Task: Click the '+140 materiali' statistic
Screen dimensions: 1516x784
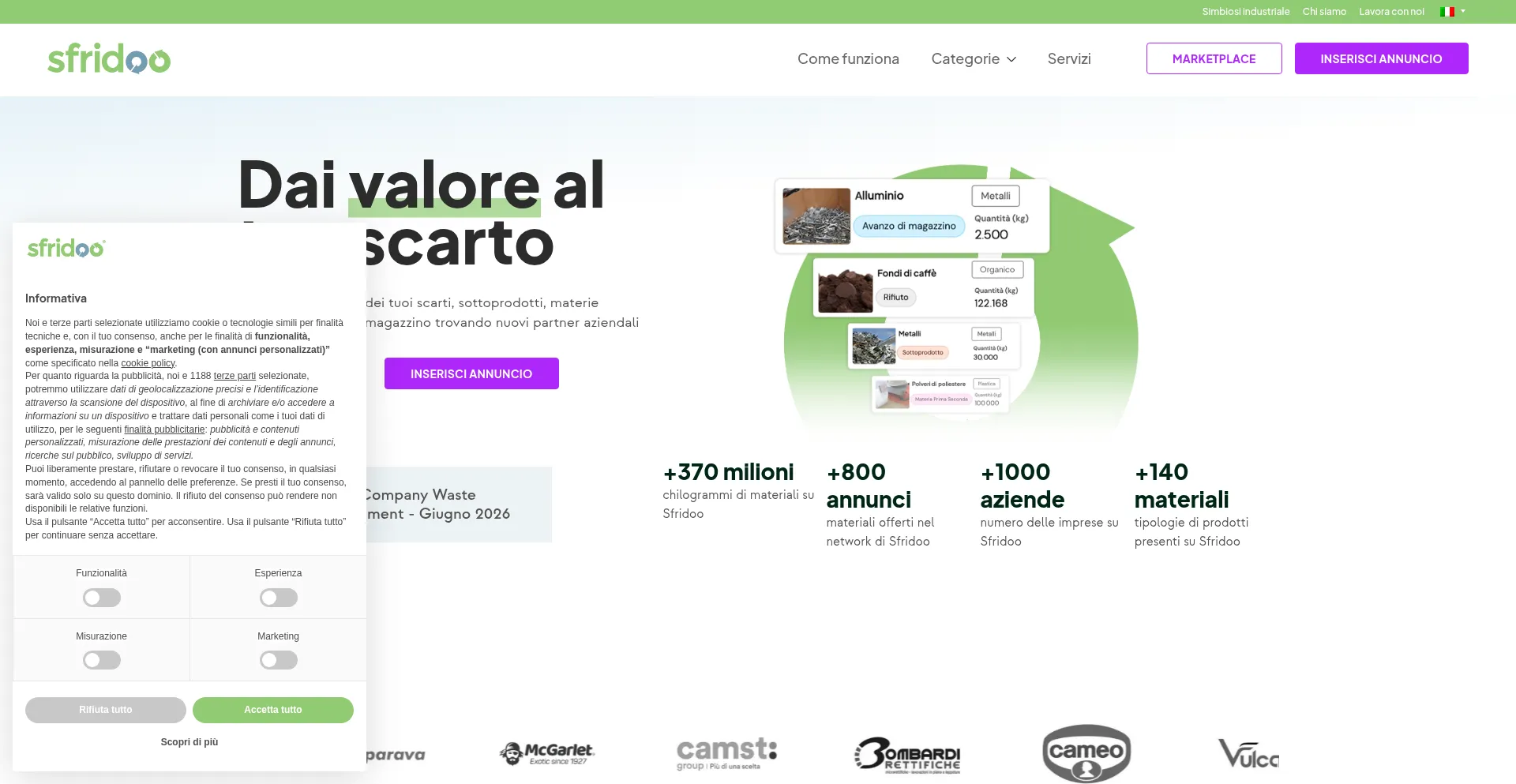Action: (1191, 505)
